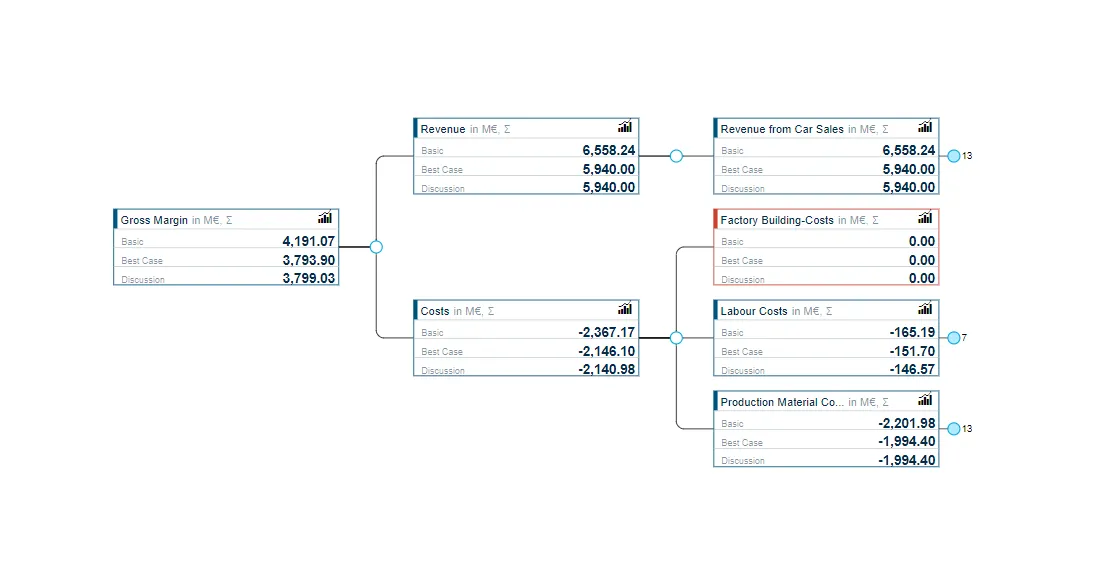Open chart icon on Gross Margin node

tap(325, 218)
